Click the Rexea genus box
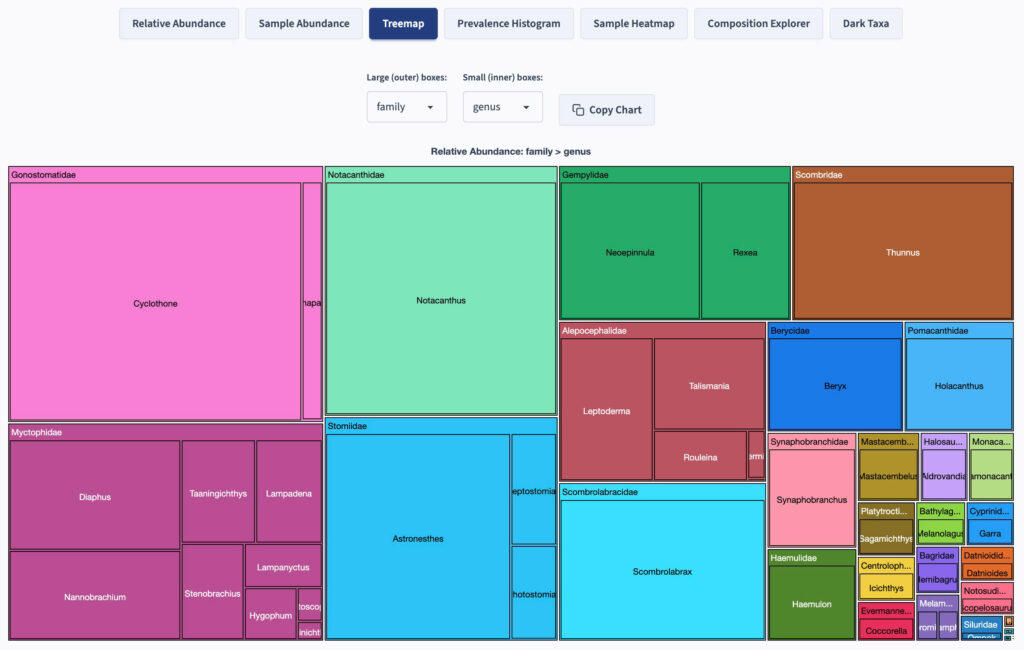 tap(744, 251)
